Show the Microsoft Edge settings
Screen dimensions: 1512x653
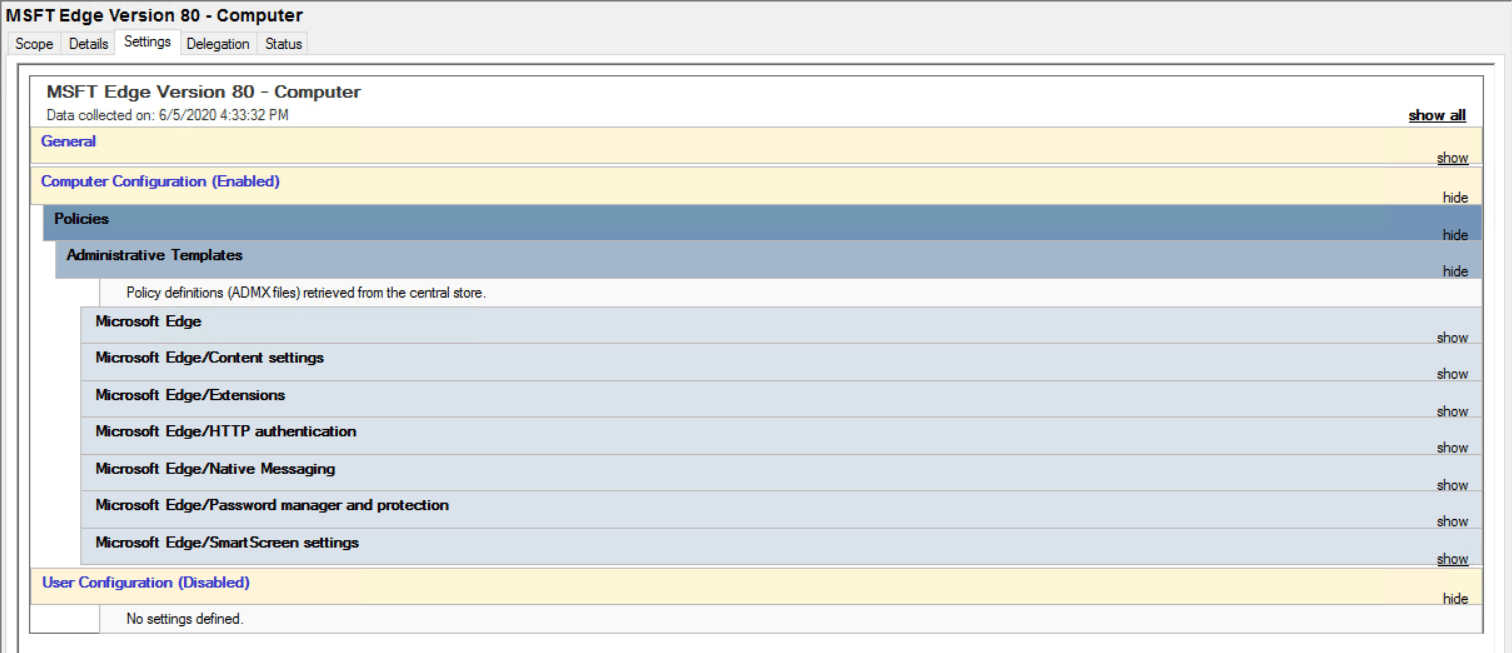pyautogui.click(x=1452, y=337)
